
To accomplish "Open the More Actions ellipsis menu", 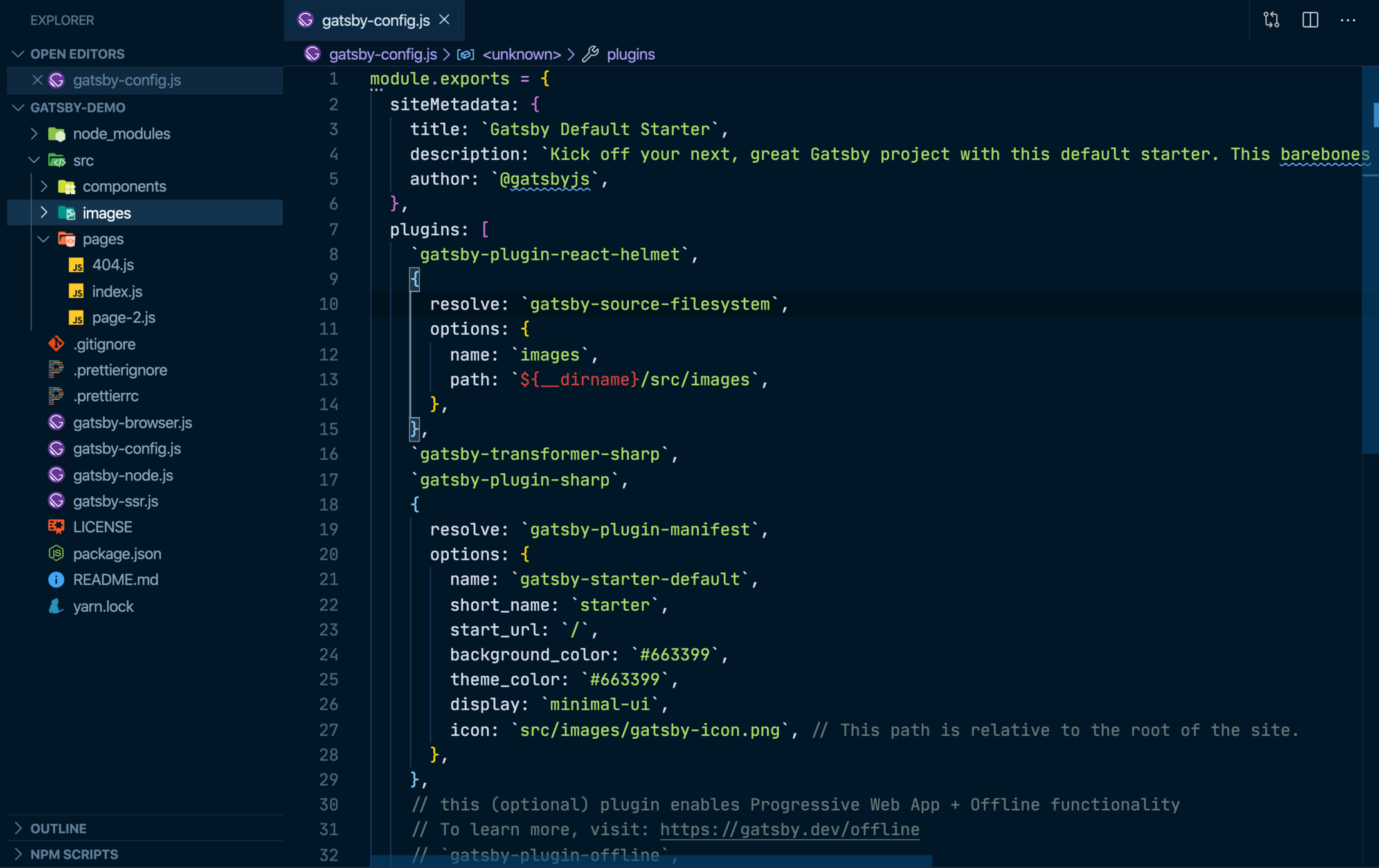I will 1347,20.
